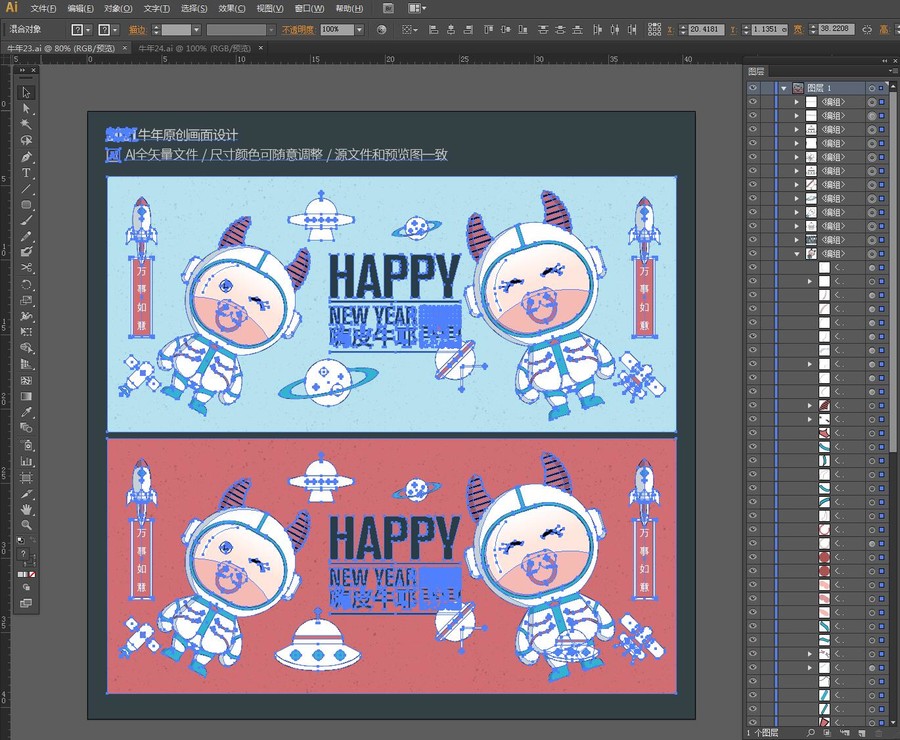Select the Column Graph tool

(x=26, y=461)
